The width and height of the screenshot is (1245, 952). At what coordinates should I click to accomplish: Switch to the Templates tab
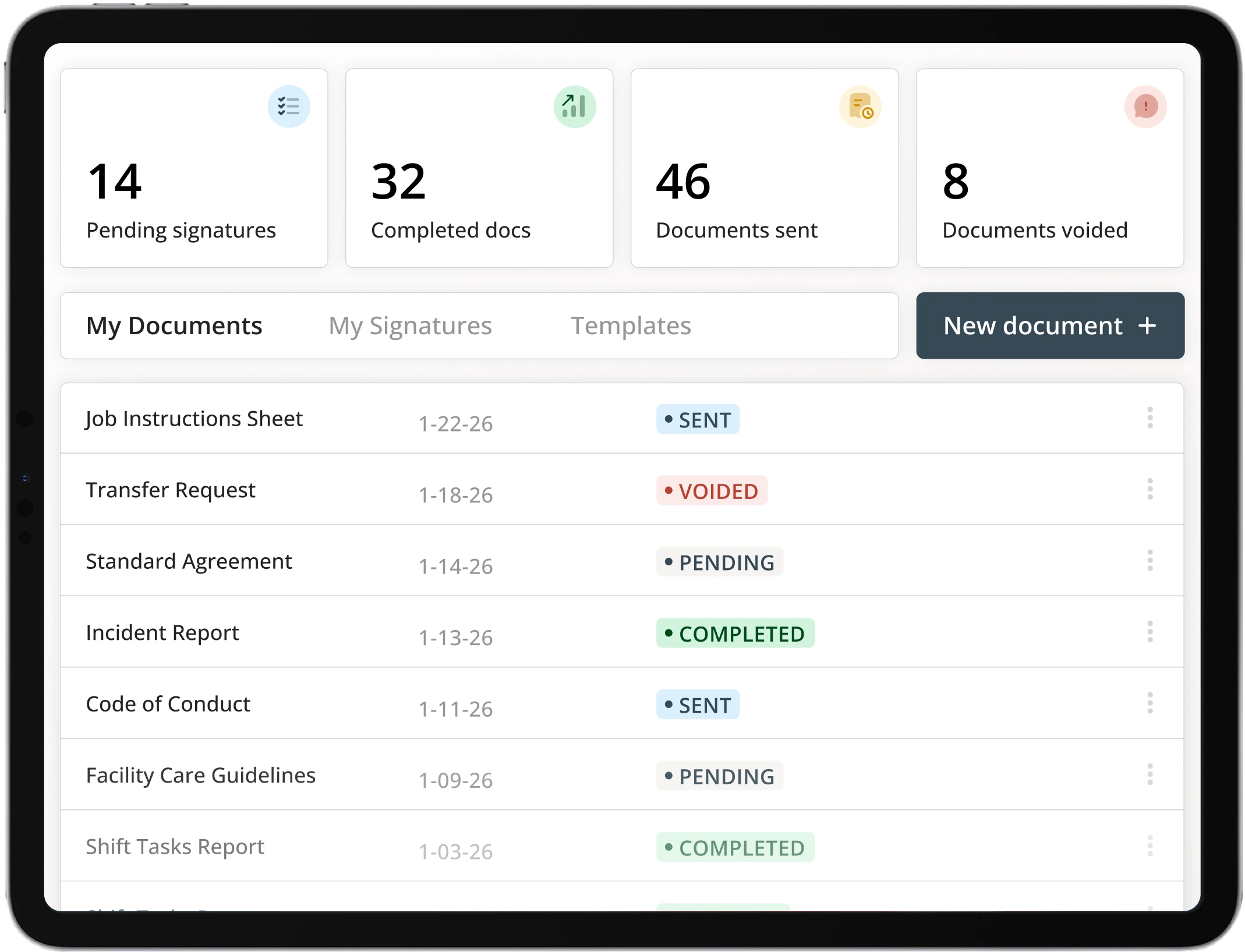(x=631, y=325)
